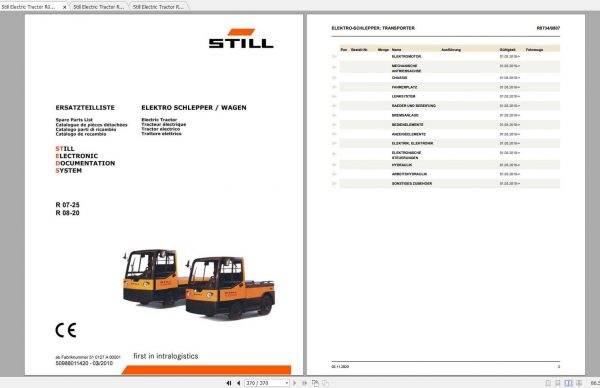Click the SONSTIGES ZUBEHOER entry name
Image resolution: width=600 pixels, height=388 pixels.
412,184
